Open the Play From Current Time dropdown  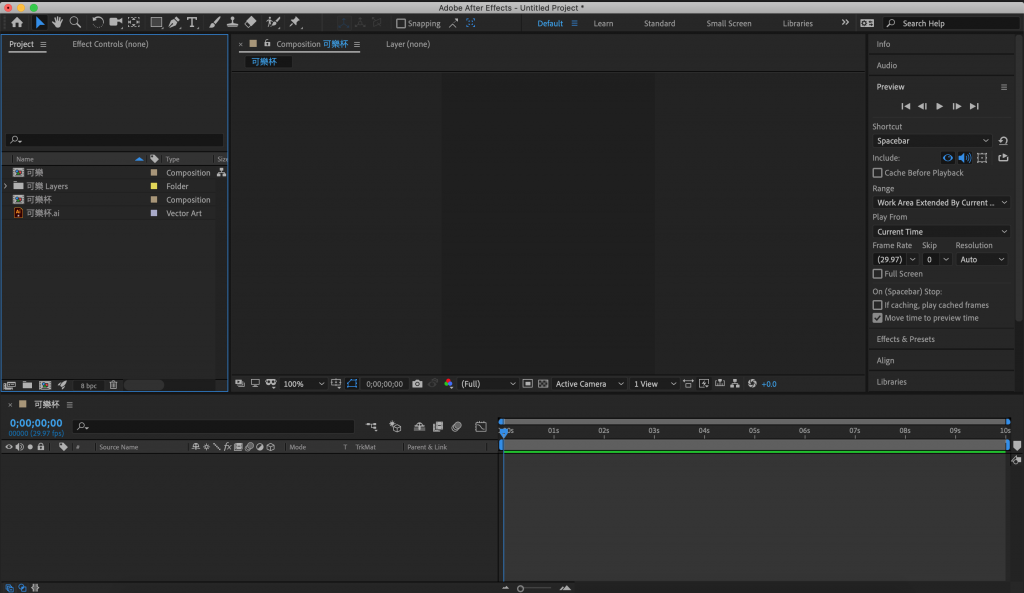[941, 232]
